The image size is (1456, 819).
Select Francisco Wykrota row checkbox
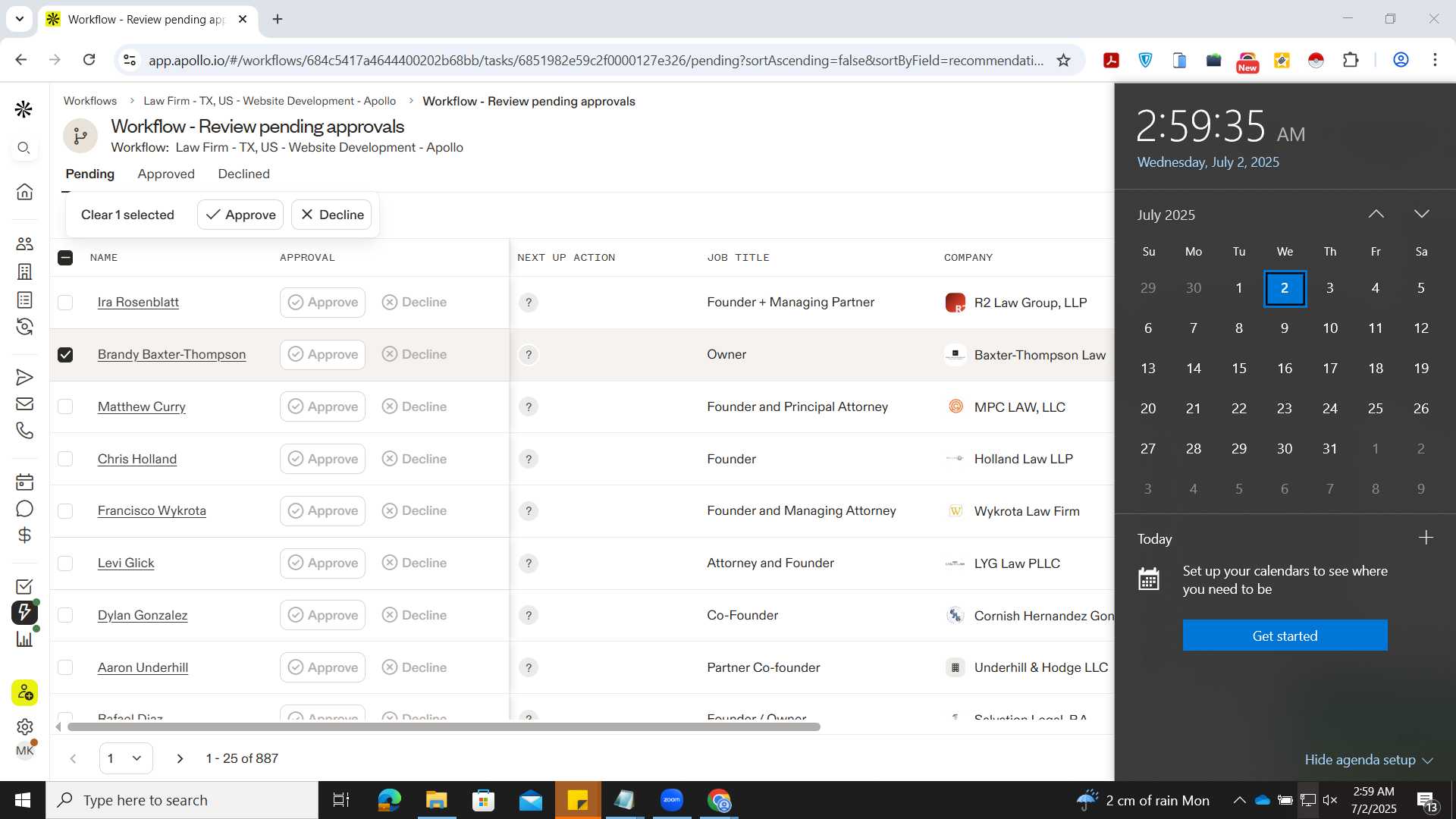point(65,511)
